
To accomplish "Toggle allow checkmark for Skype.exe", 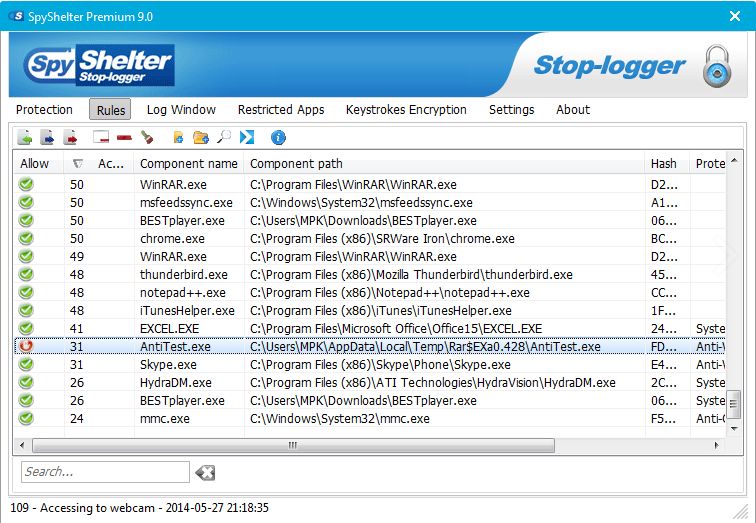I will (26, 364).
